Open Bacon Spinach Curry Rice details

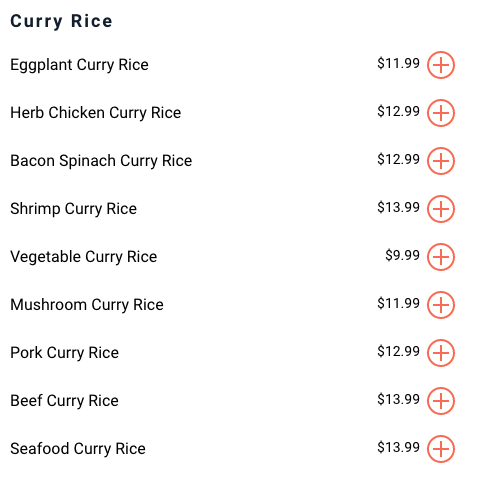pos(101,161)
